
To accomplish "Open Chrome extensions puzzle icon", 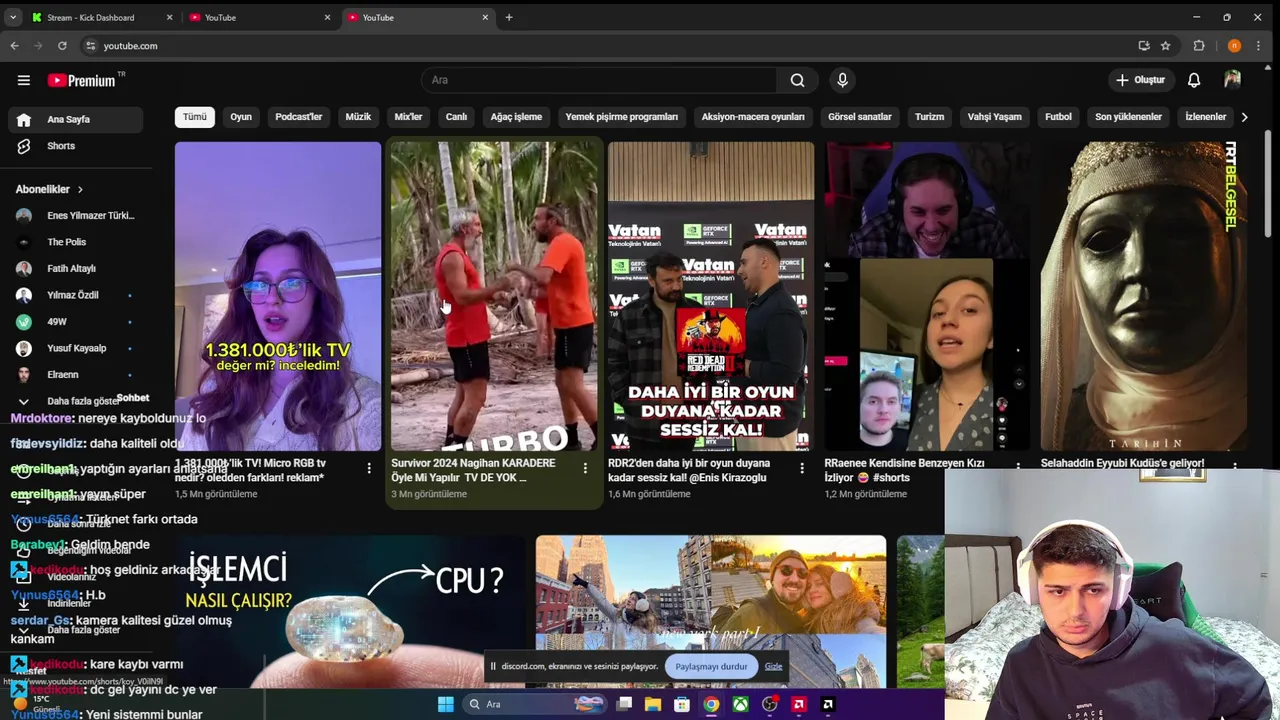I will coord(1199,46).
